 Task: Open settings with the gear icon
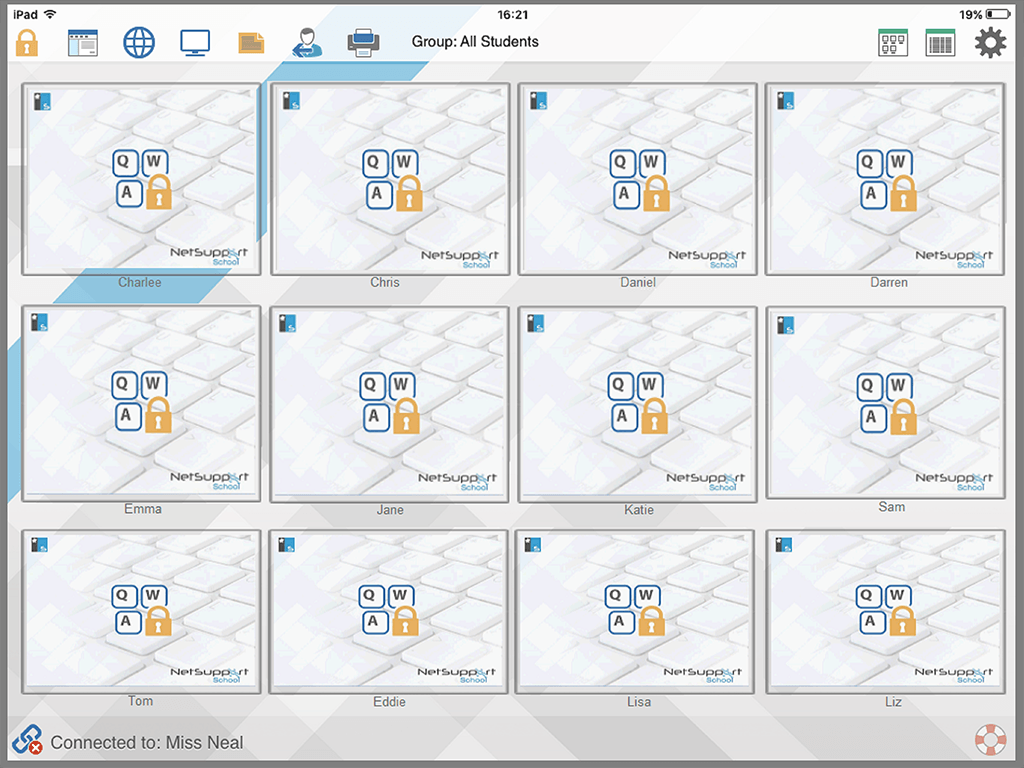tap(990, 42)
